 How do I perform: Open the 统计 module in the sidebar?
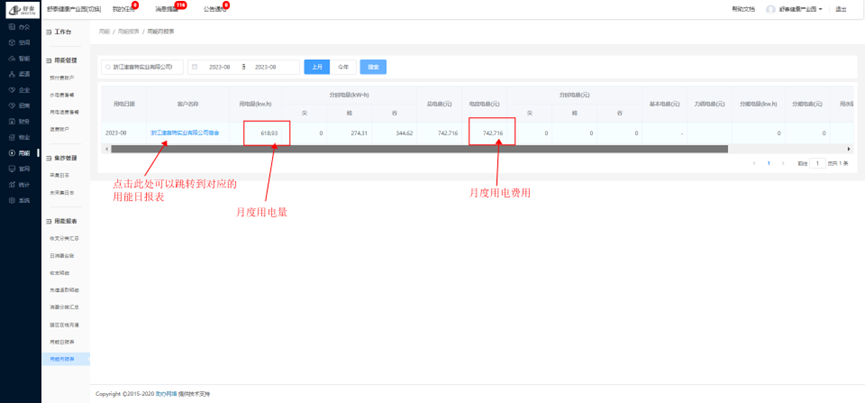[20, 185]
